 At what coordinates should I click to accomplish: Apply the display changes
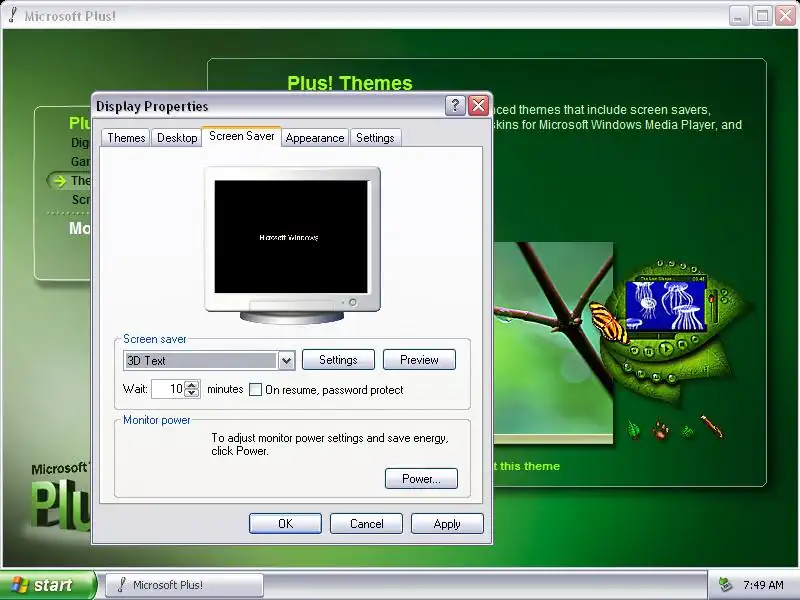[447, 523]
